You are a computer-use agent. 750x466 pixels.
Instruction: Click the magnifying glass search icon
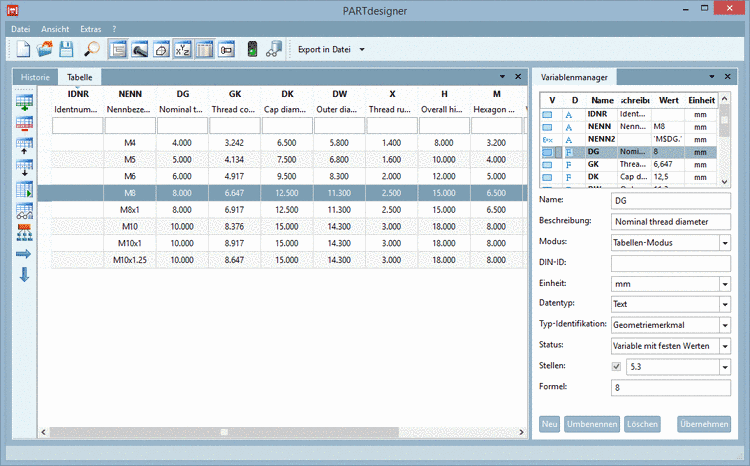91,49
